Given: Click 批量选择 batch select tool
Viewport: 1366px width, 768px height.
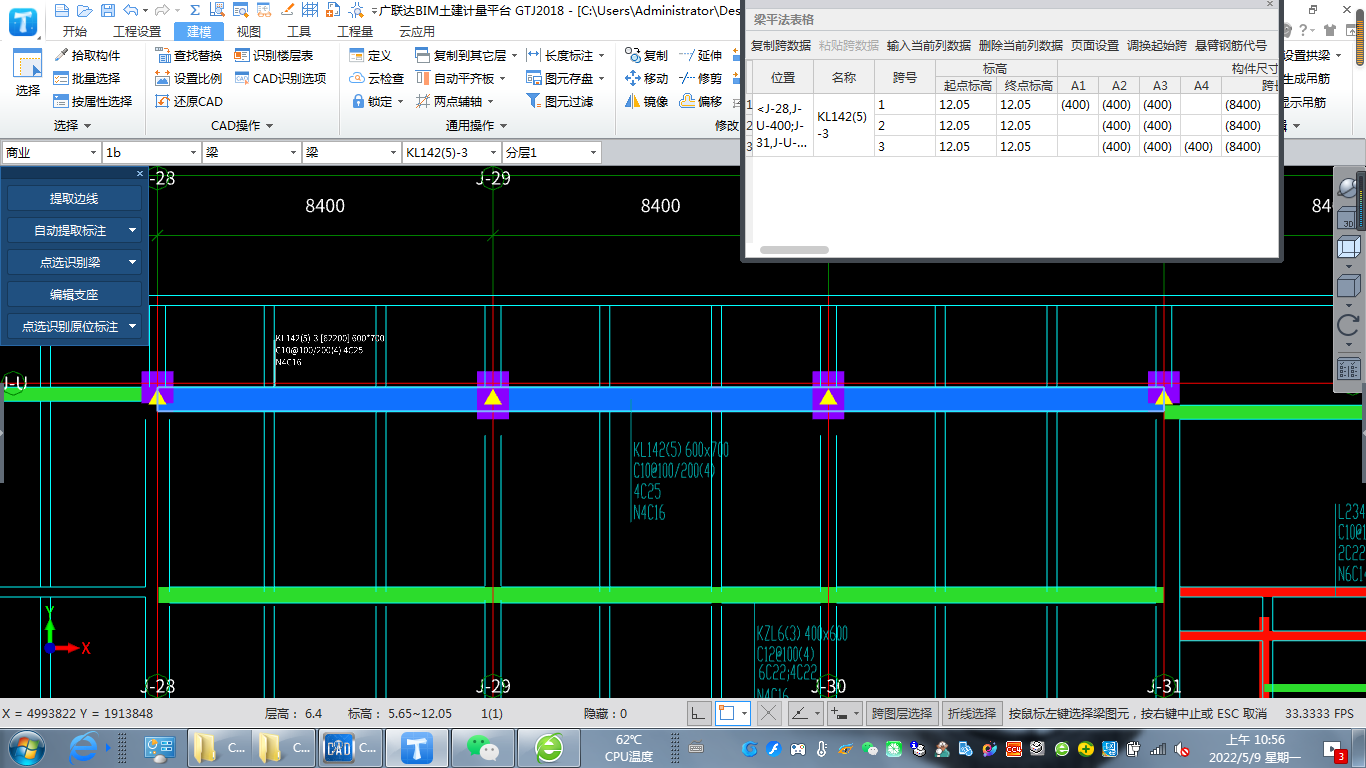Looking at the screenshot, I should (x=87, y=78).
